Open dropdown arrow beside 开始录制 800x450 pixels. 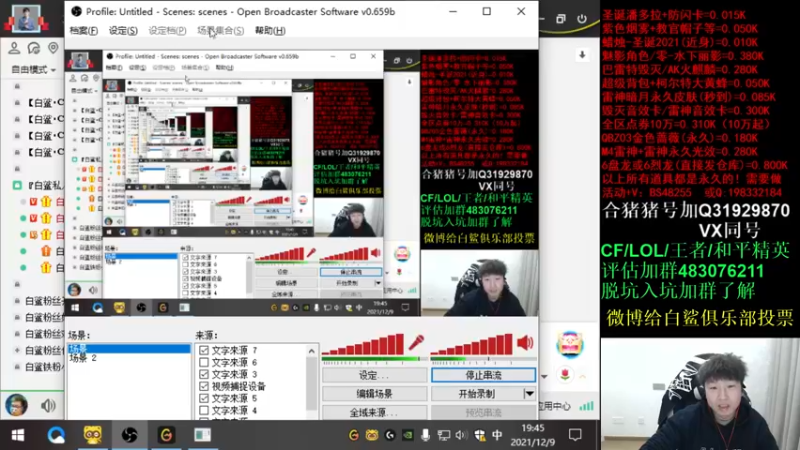point(530,394)
